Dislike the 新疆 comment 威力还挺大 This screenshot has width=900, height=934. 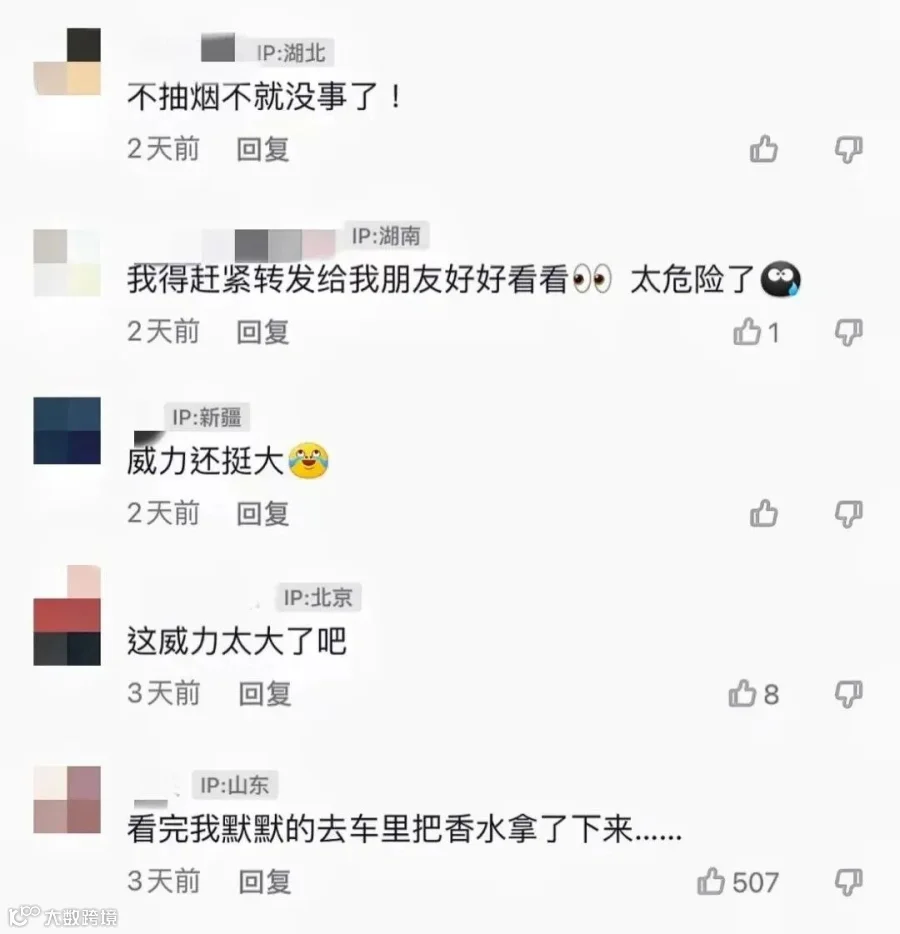click(x=849, y=514)
